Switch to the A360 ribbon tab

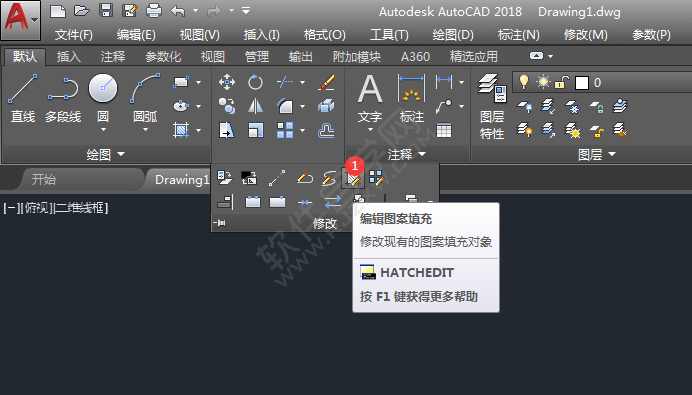(x=415, y=56)
